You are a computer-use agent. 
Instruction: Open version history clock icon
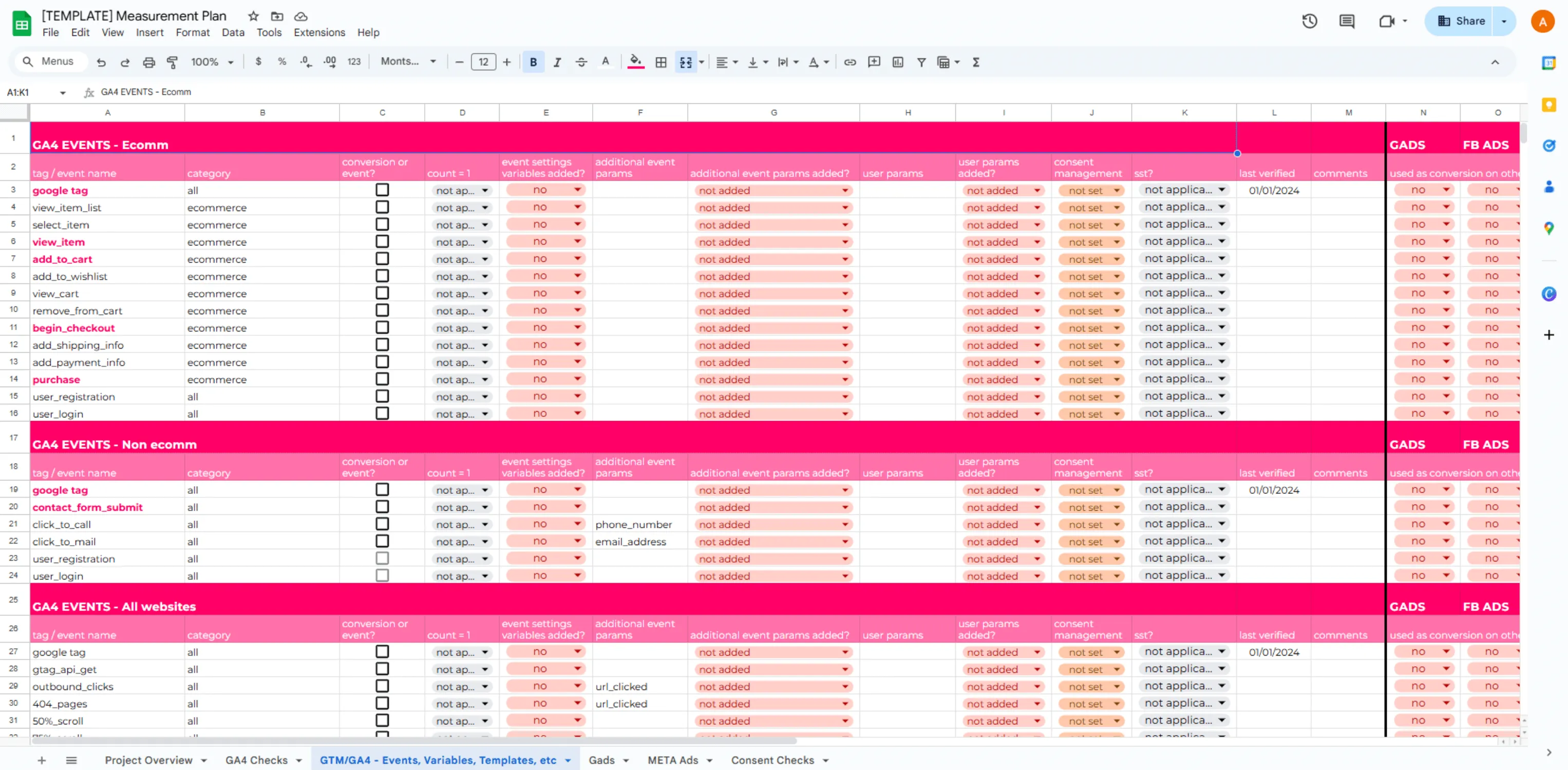[x=1309, y=21]
